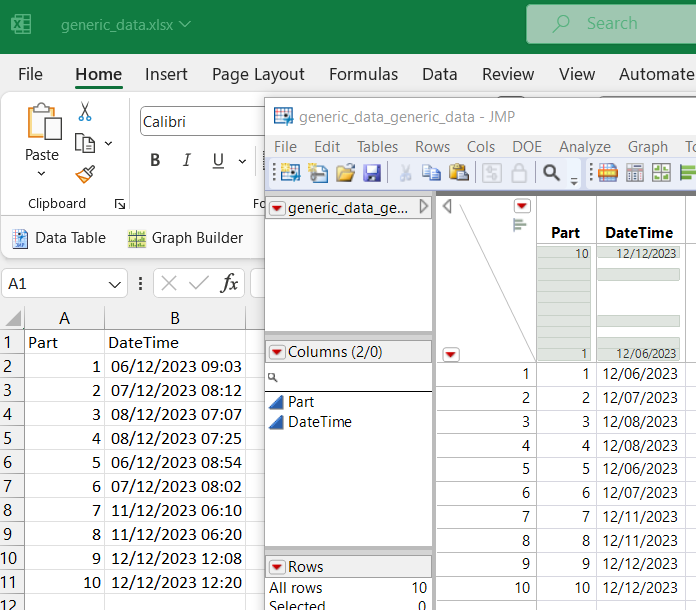Click the Excel Cut scissors icon
The image size is (696, 610).
[x=85, y=112]
